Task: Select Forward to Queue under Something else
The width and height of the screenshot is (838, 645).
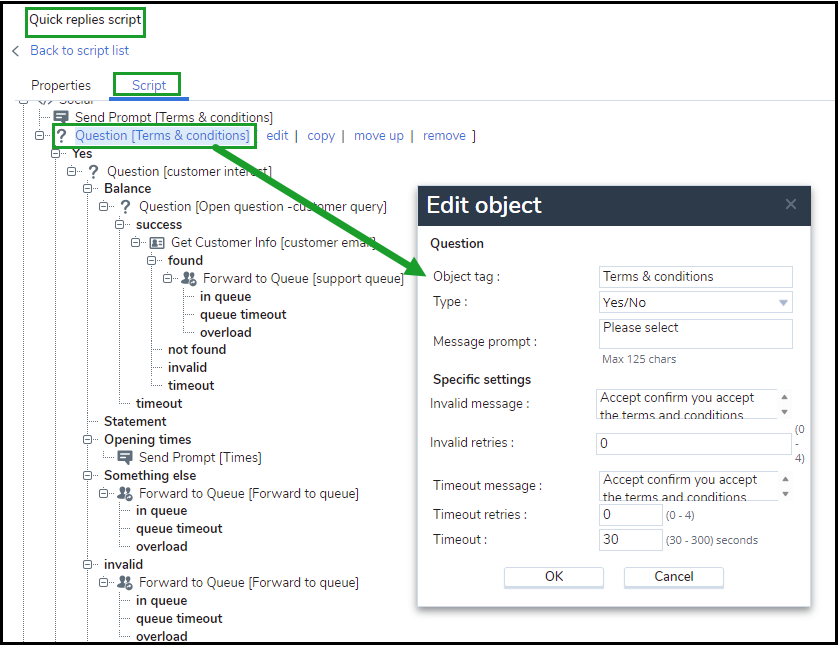Action: [x=249, y=493]
